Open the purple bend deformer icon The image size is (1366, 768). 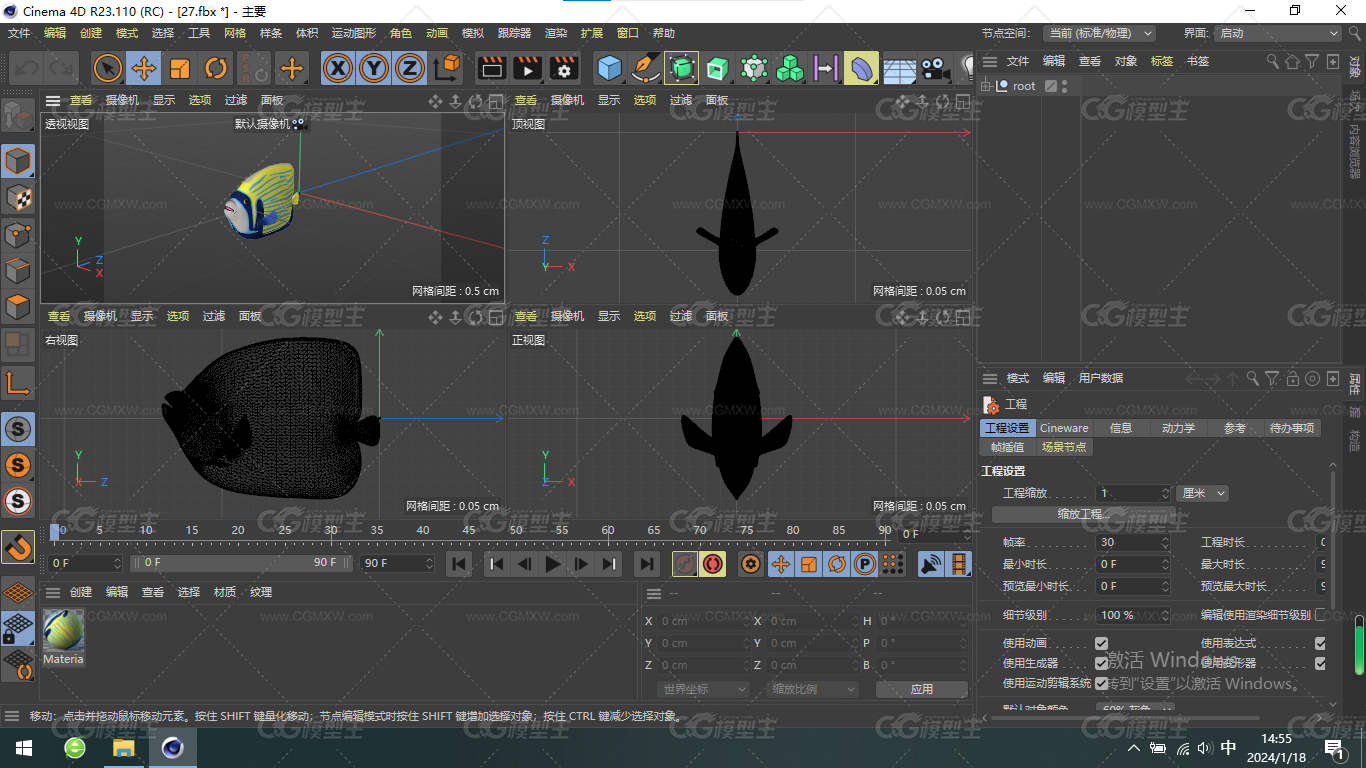tap(861, 68)
